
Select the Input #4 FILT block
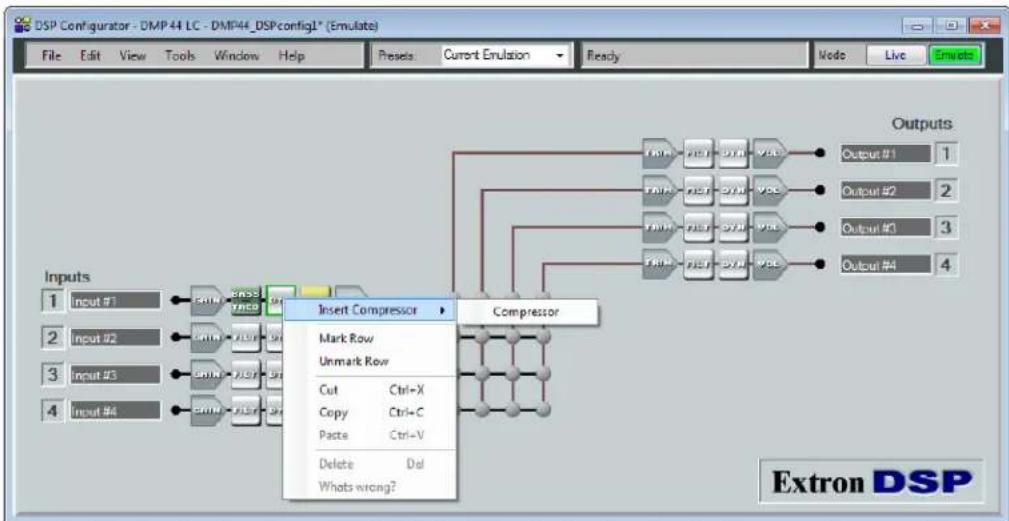point(246,410)
